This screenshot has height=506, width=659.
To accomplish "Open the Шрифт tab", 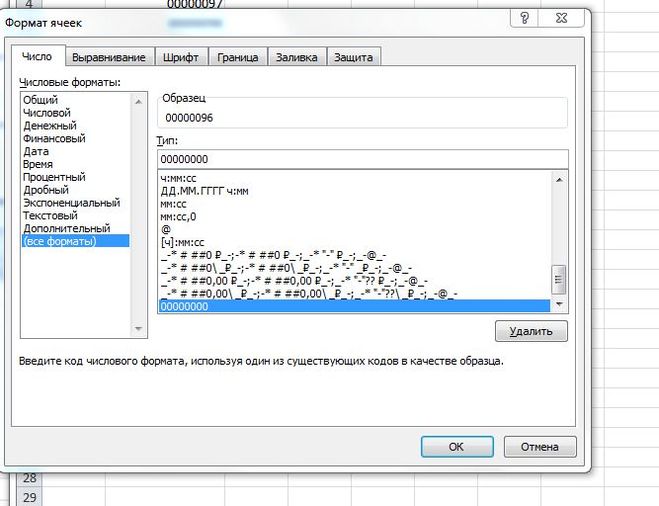I will point(185,58).
